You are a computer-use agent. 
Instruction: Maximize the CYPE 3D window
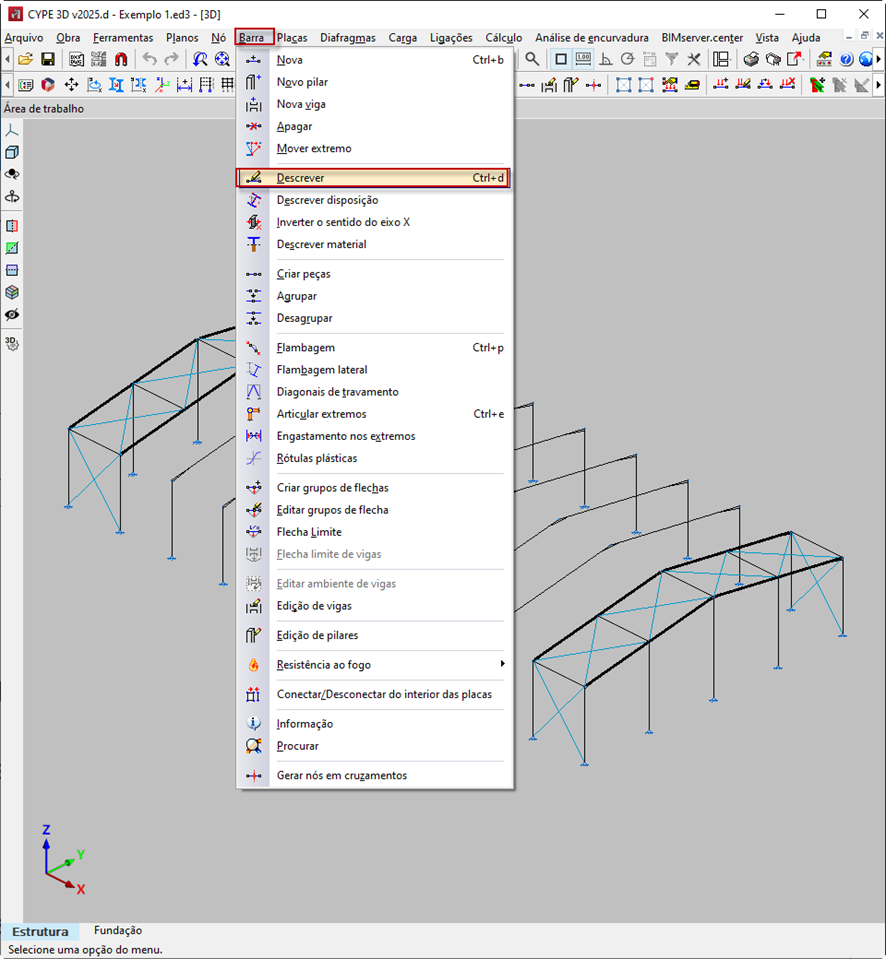[x=821, y=14]
